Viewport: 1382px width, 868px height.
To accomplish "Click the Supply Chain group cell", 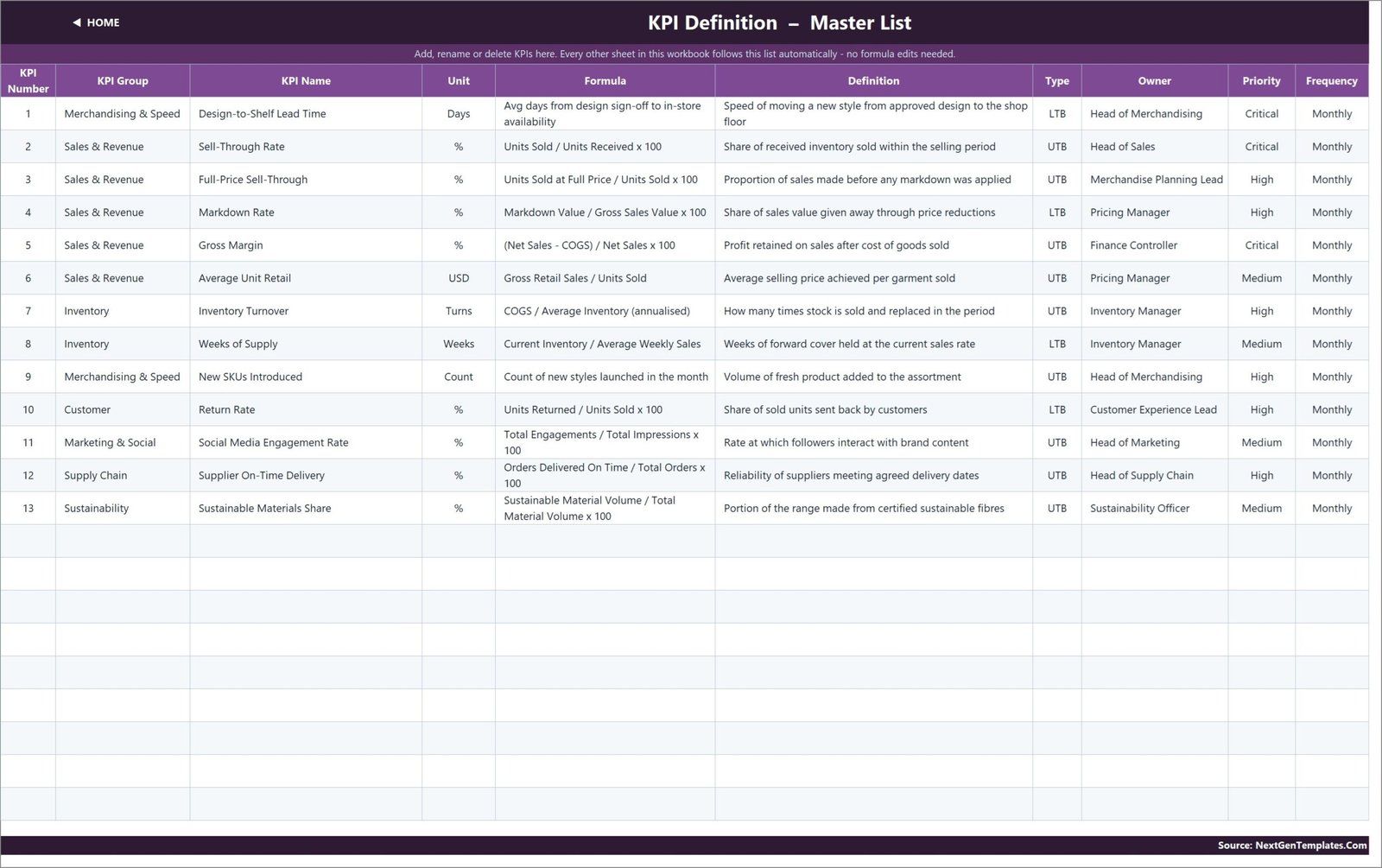I will click(123, 475).
